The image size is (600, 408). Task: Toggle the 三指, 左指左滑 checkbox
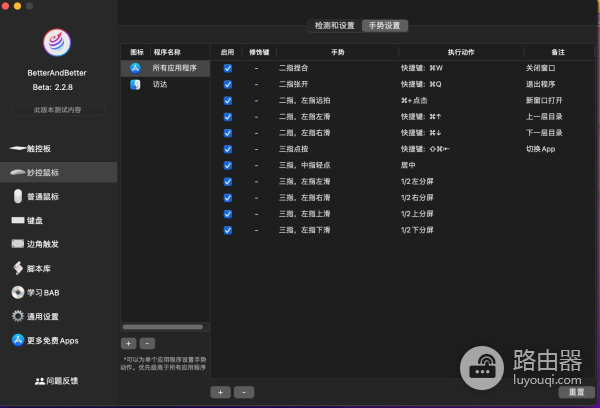point(228,181)
